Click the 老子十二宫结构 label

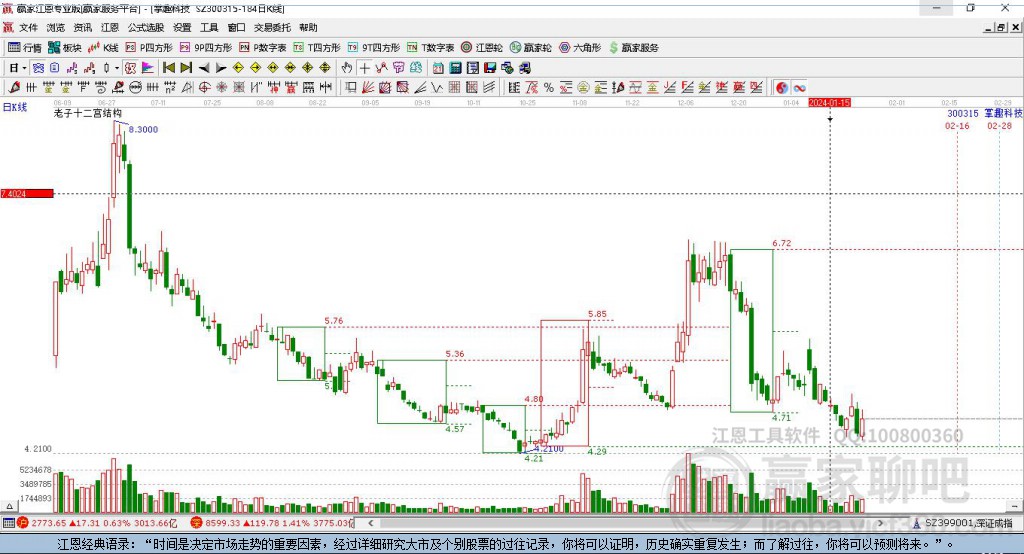point(88,113)
